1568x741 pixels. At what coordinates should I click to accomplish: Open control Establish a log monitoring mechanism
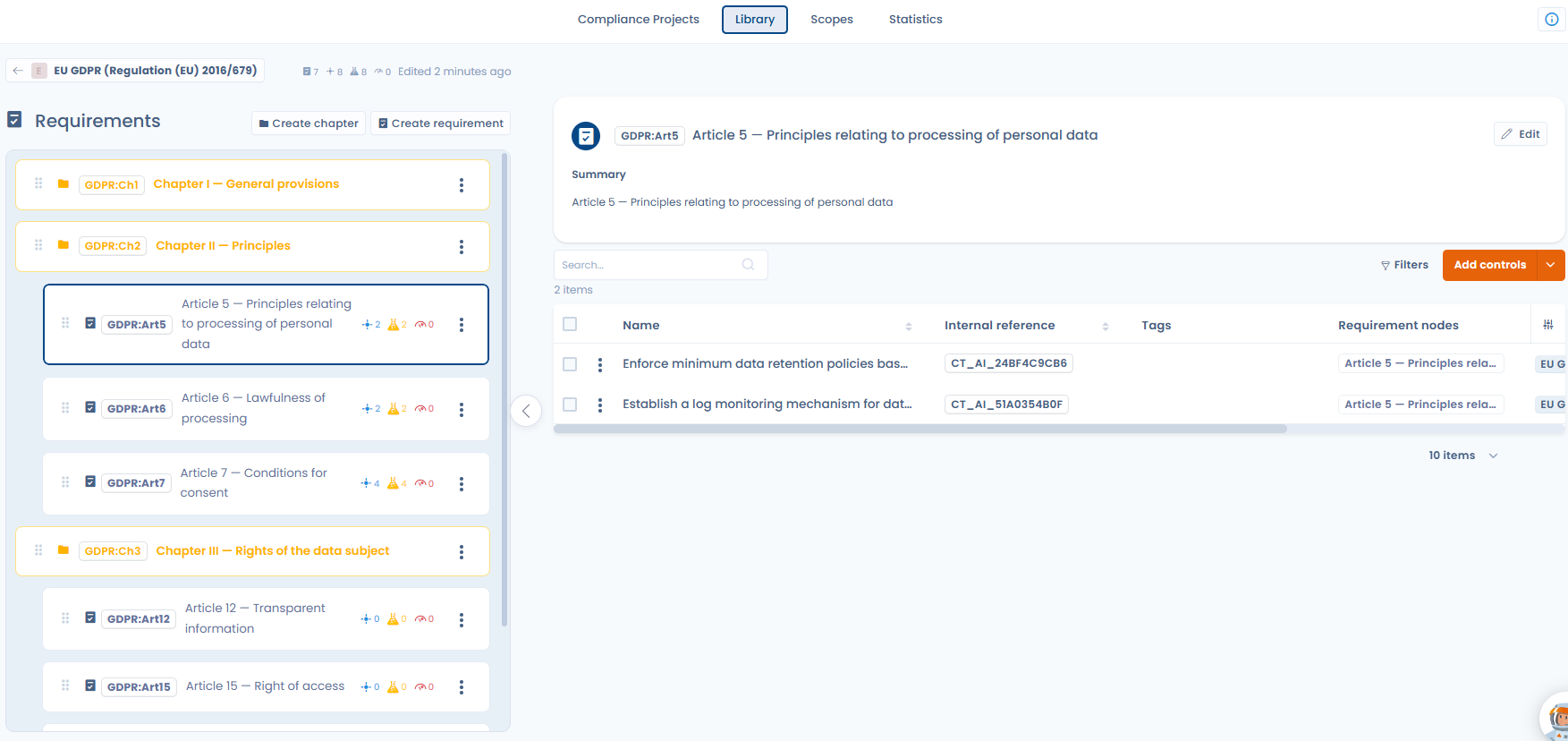(x=767, y=405)
